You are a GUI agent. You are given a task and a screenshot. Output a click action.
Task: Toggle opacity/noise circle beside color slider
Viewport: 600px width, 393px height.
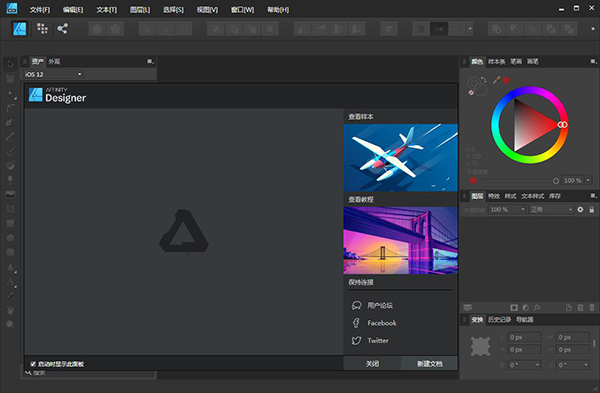coord(473,181)
